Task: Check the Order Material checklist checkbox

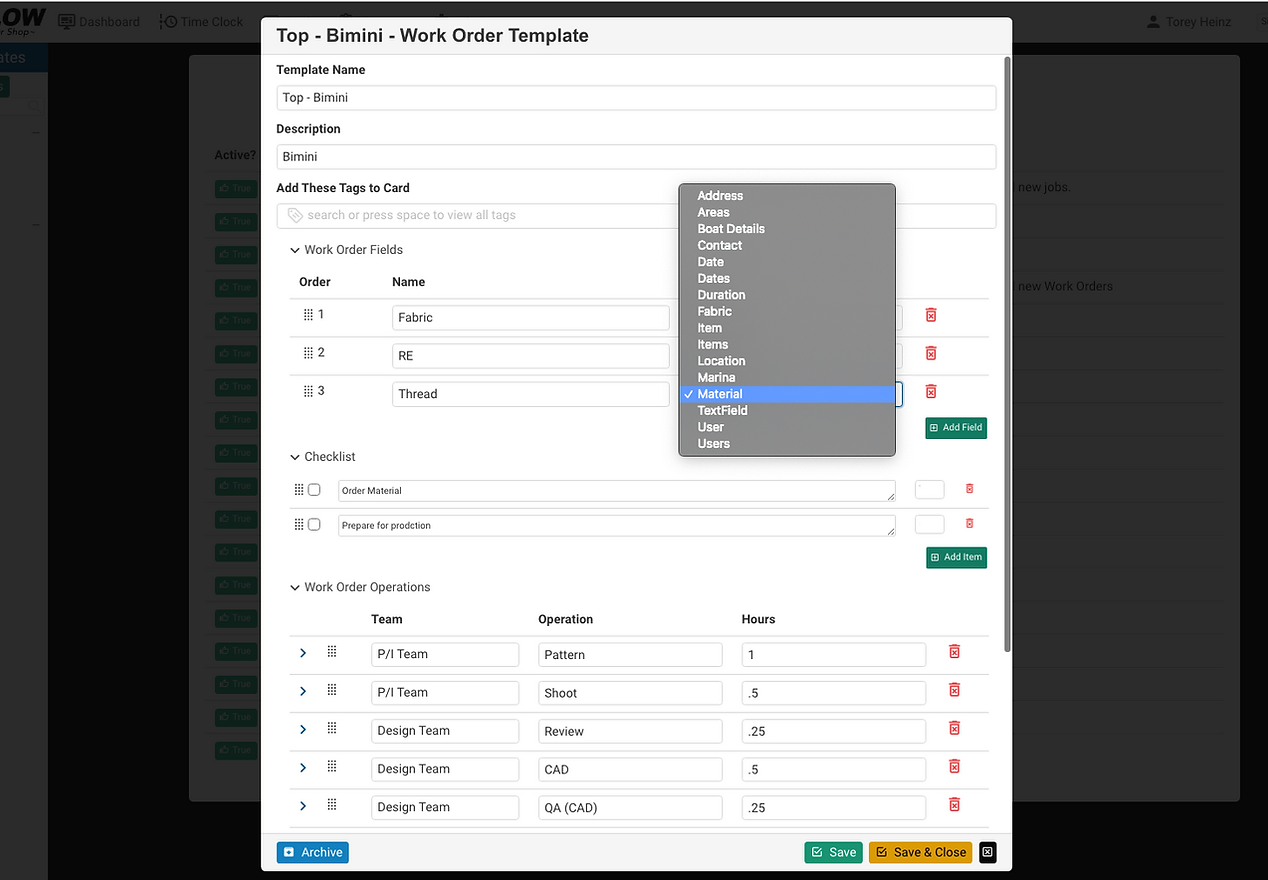Action: click(x=315, y=490)
